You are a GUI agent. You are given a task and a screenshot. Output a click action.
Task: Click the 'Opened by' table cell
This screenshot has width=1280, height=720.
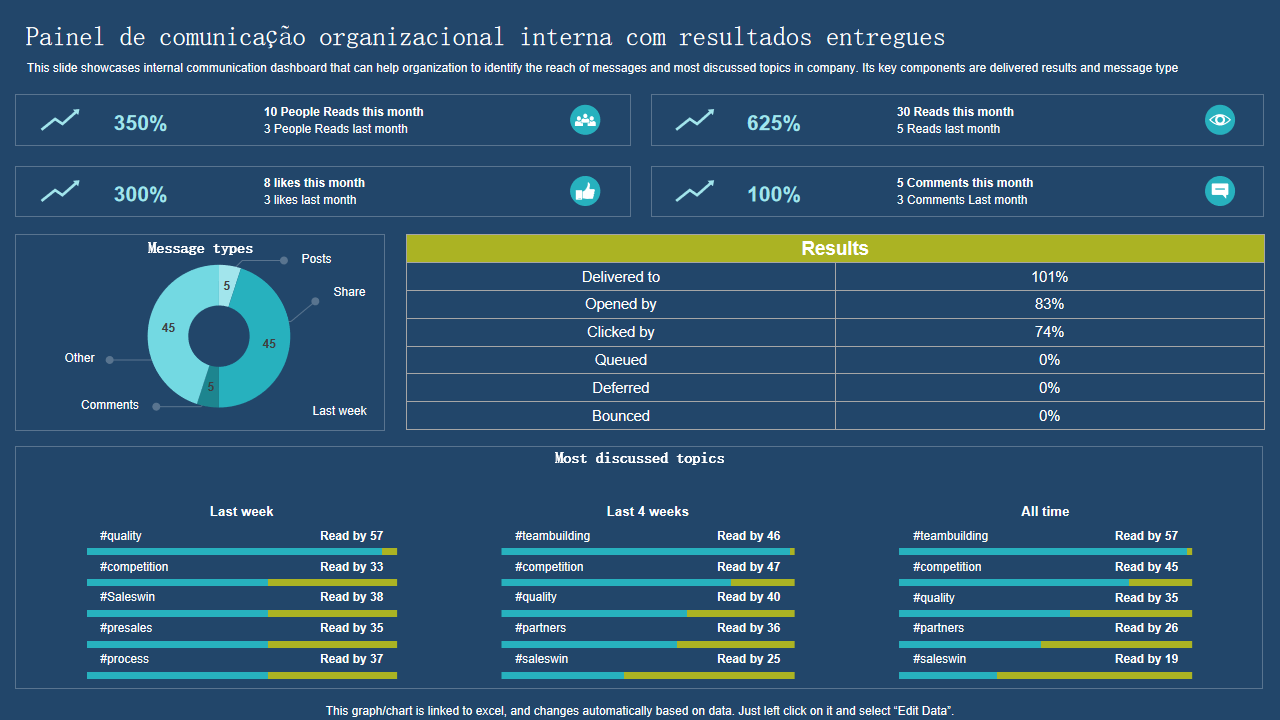(621, 304)
